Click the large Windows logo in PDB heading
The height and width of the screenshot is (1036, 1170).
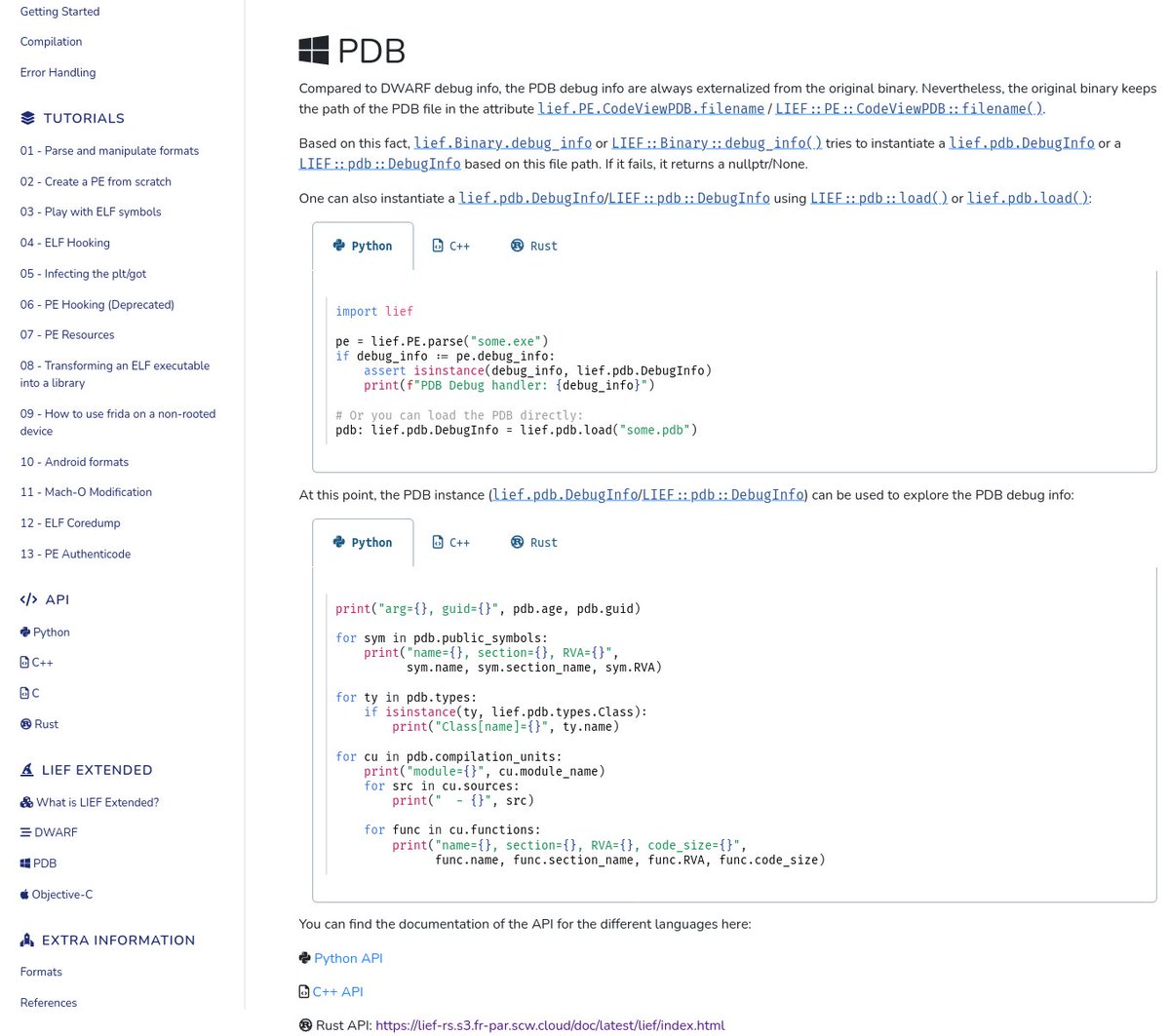pyautogui.click(x=314, y=51)
